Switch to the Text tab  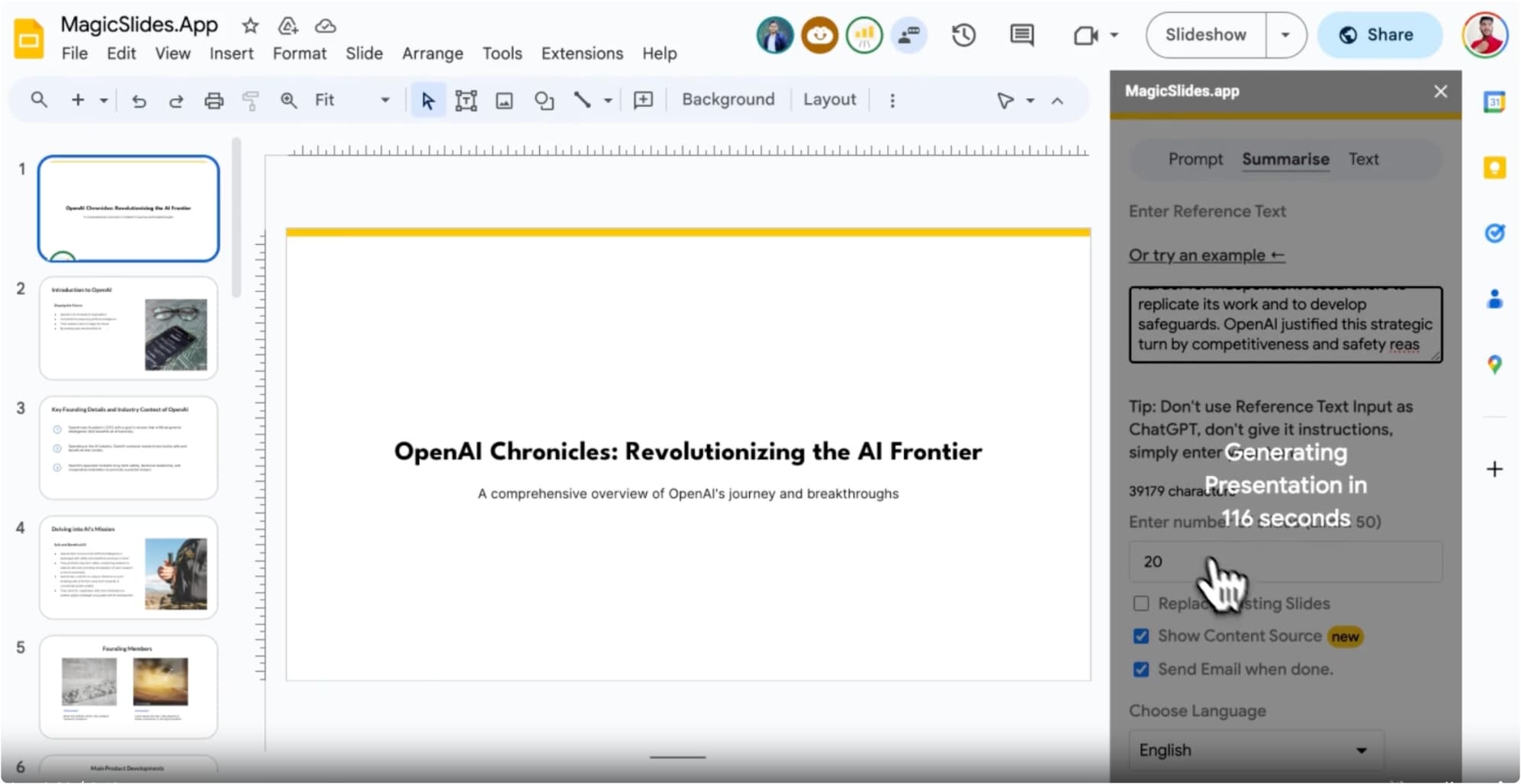[x=1363, y=159]
